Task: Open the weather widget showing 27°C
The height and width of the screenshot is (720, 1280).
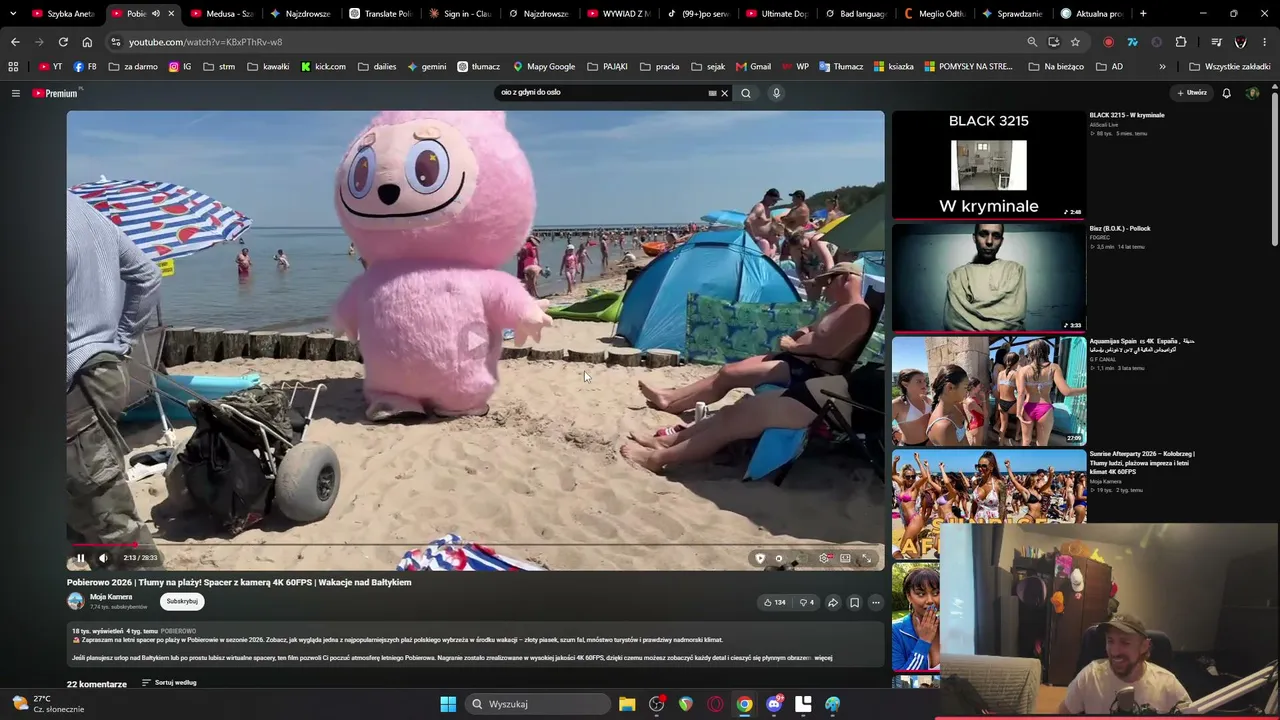Action: (x=48, y=704)
